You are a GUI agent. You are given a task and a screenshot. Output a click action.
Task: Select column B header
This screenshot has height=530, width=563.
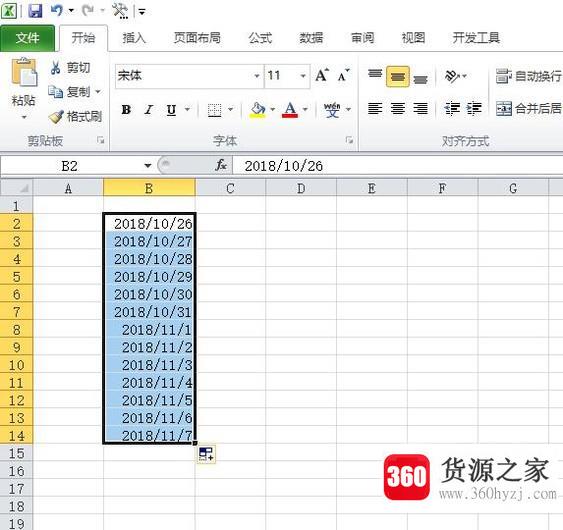[149, 188]
